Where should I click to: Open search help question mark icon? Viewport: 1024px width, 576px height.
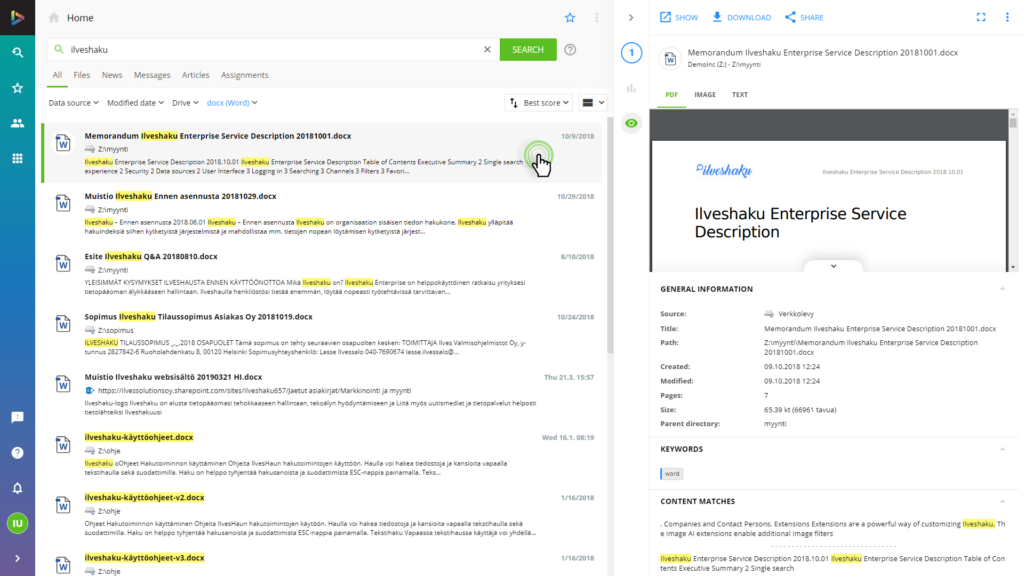[570, 50]
